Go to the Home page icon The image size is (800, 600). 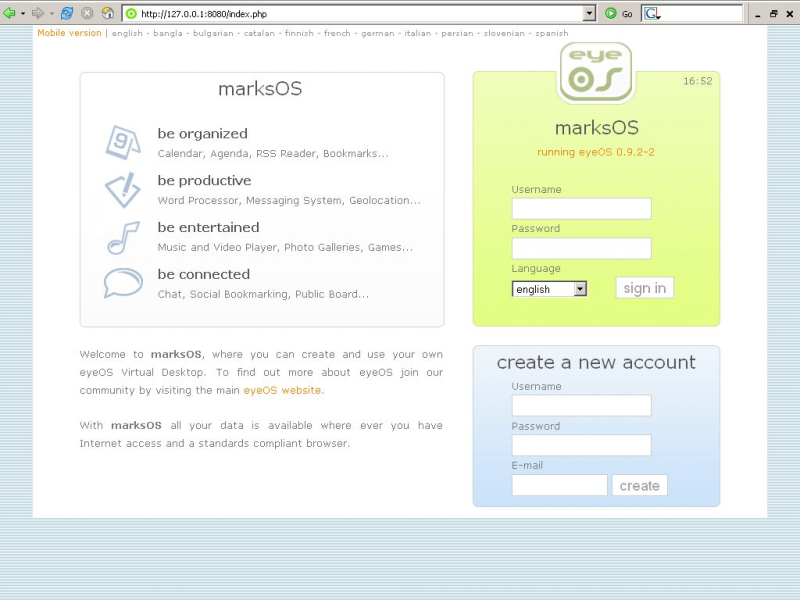(108, 13)
